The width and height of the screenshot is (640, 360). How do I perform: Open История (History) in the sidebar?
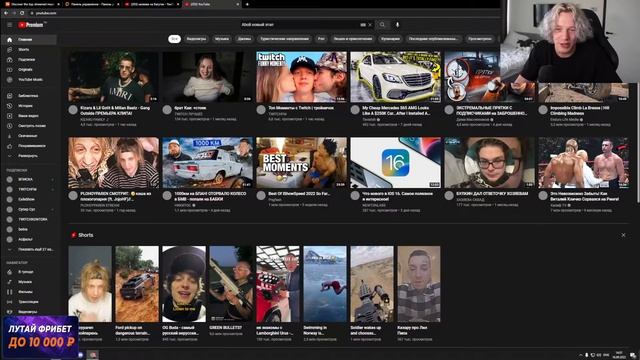(29, 106)
